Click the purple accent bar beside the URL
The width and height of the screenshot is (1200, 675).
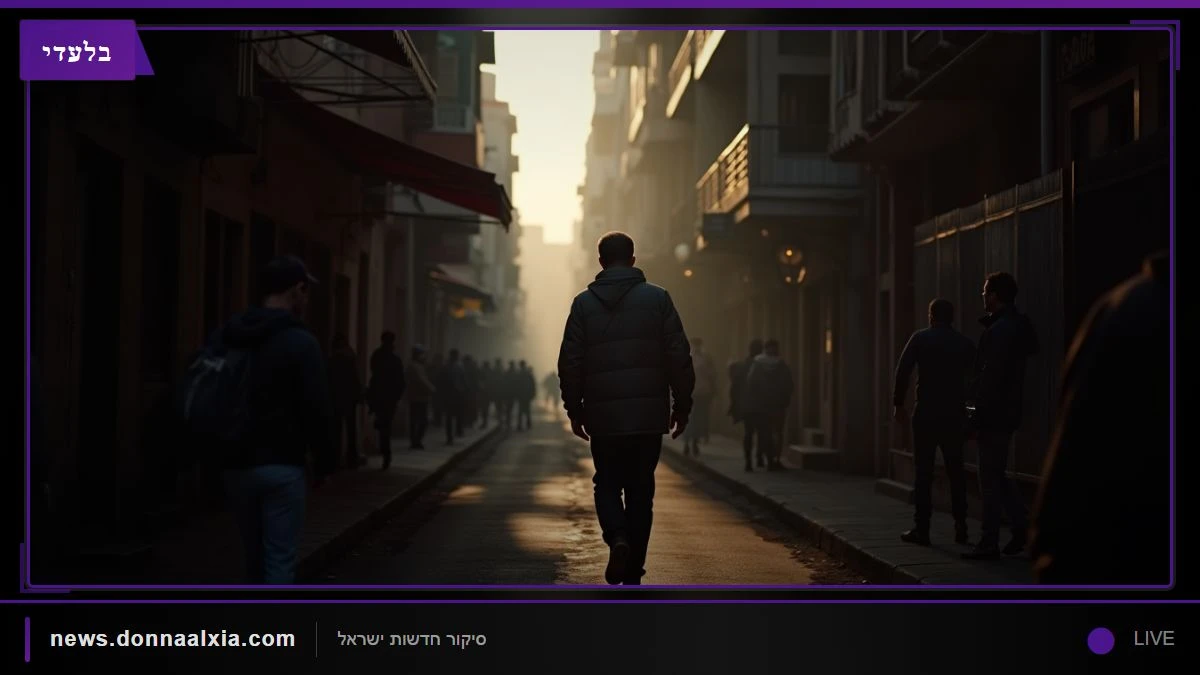(x=27, y=639)
